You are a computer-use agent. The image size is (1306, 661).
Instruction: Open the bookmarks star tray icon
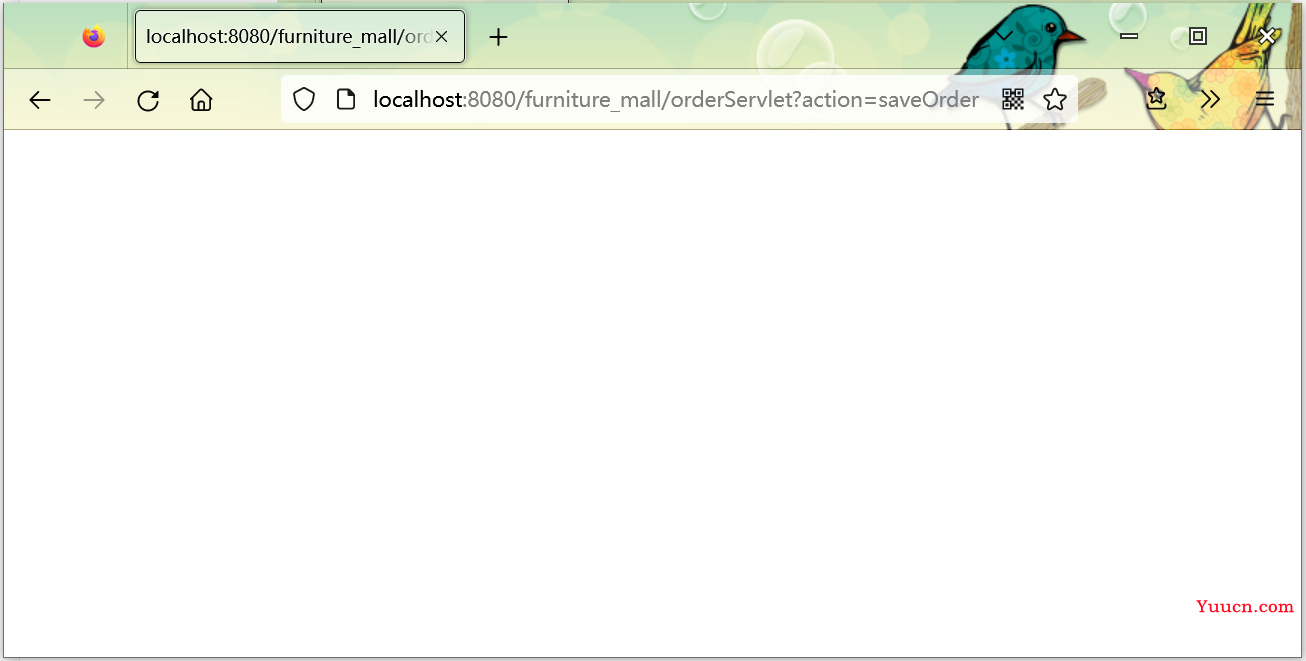(1157, 98)
